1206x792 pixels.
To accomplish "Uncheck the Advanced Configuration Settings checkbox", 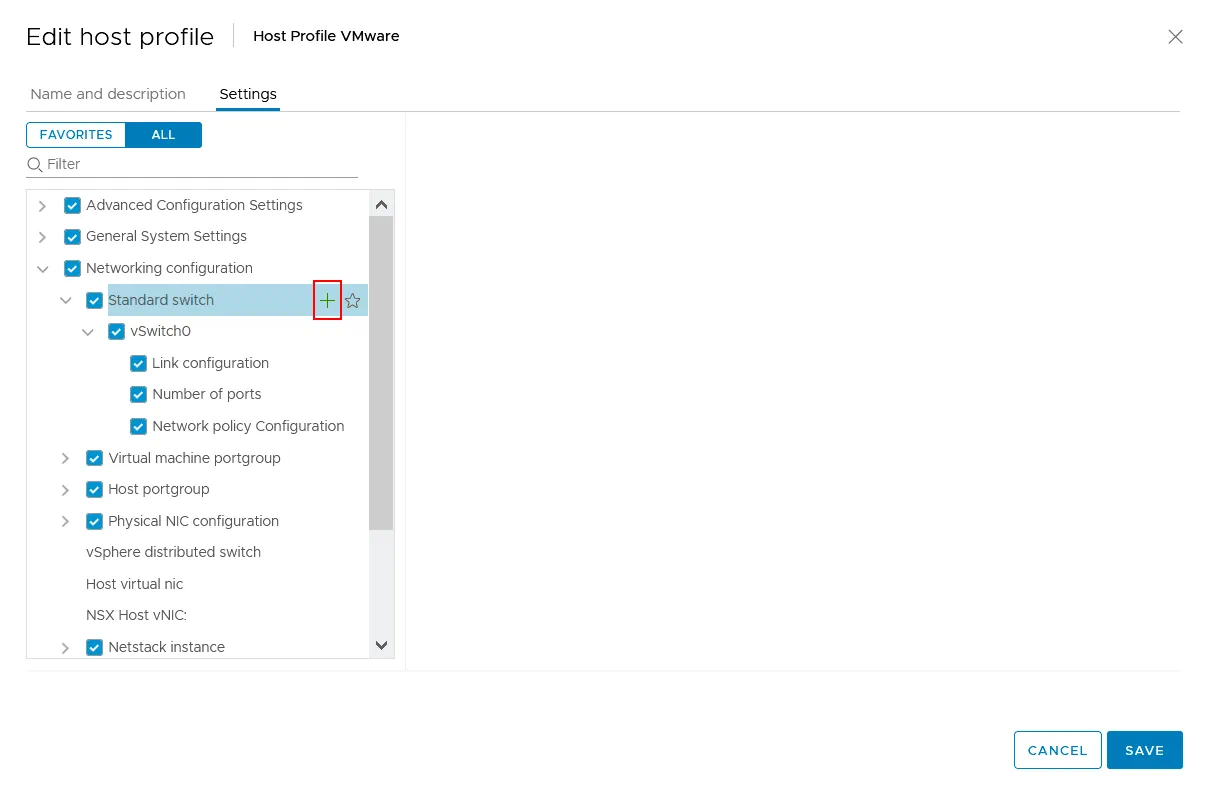I will click(x=72, y=205).
